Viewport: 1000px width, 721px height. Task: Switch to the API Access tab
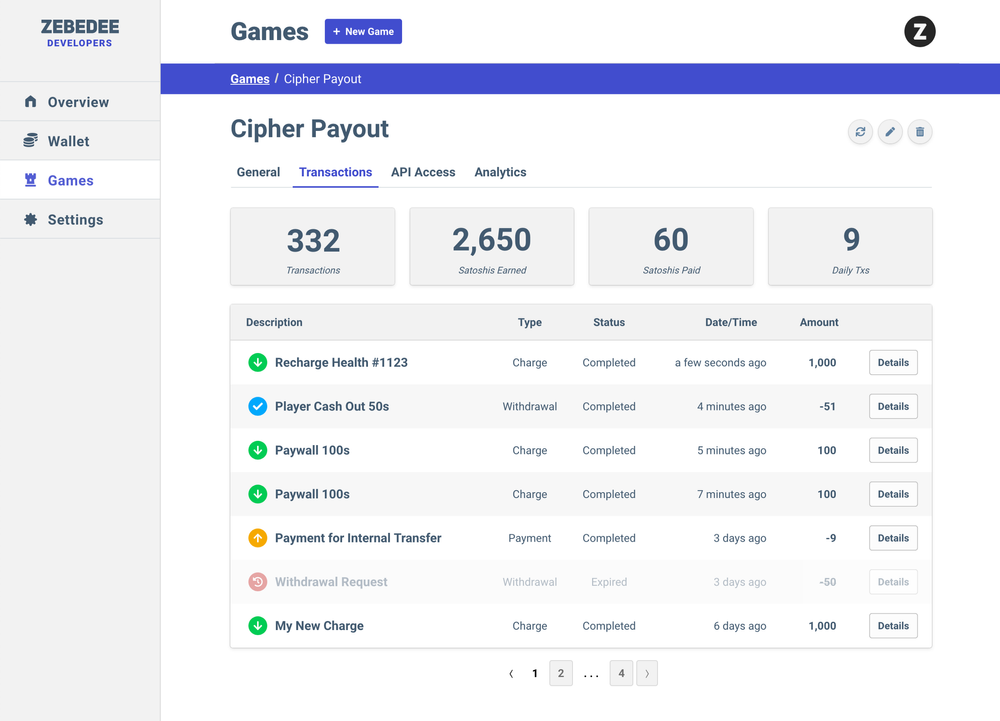[423, 172]
